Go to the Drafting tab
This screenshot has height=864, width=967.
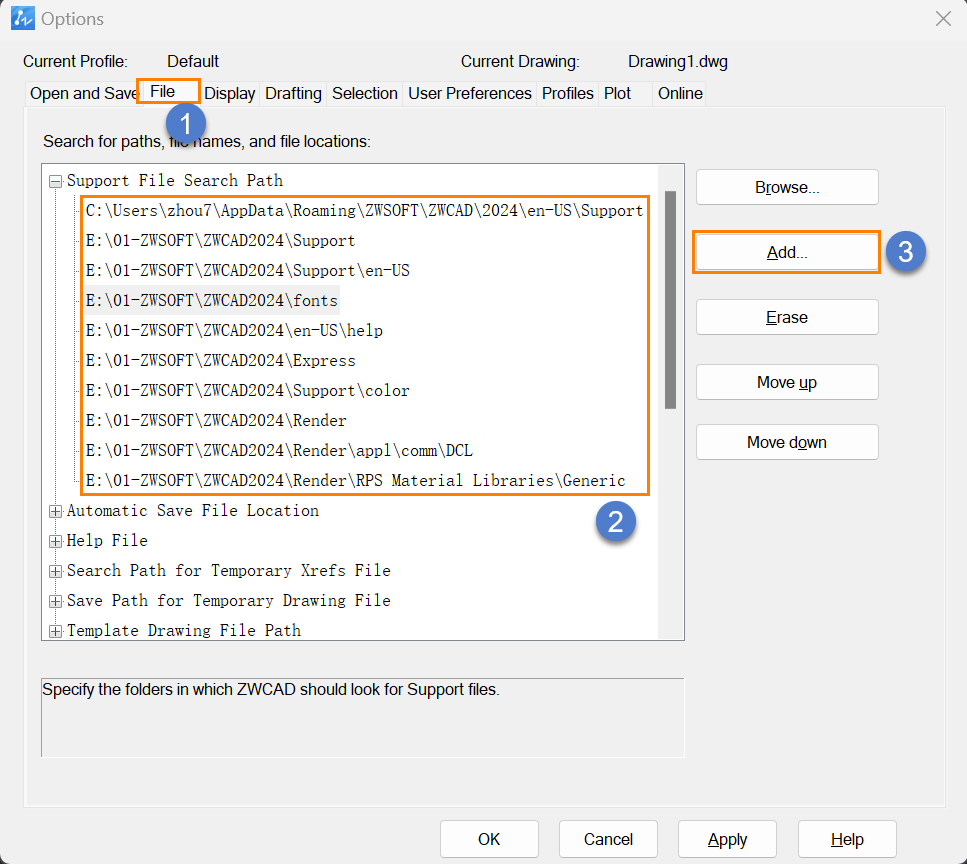294,93
